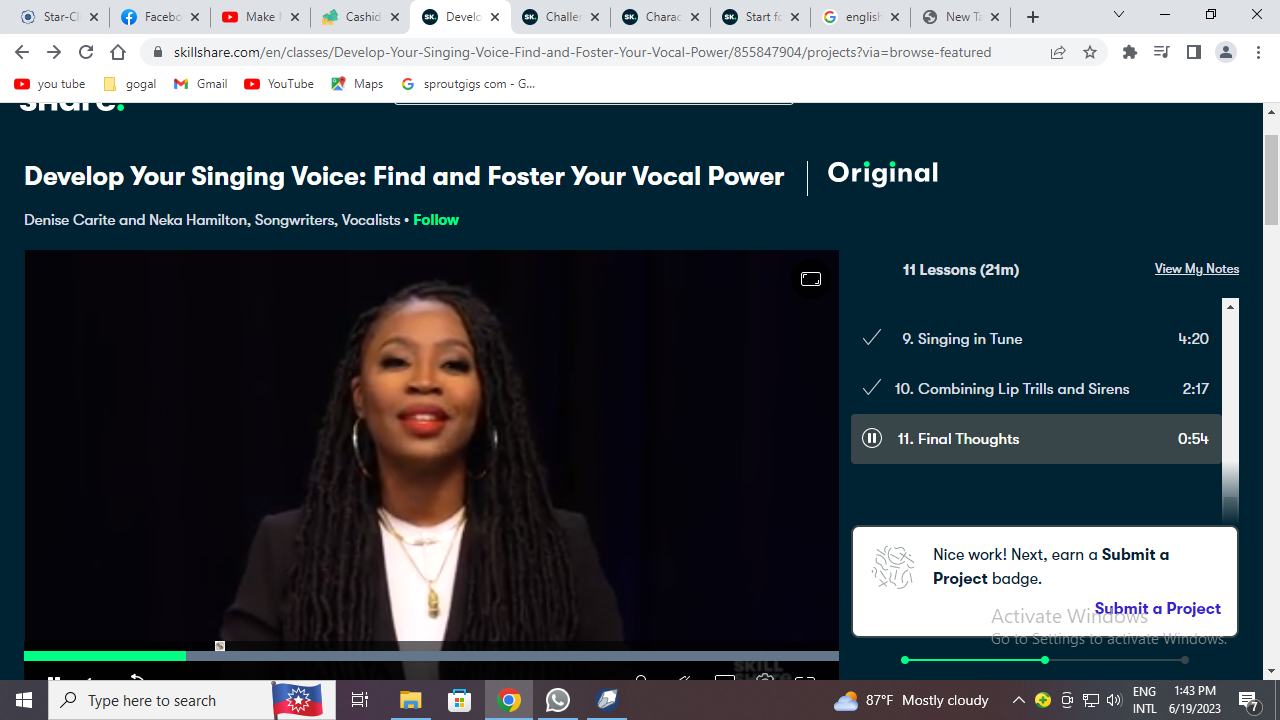Open Task View on taskbar

(x=360, y=700)
